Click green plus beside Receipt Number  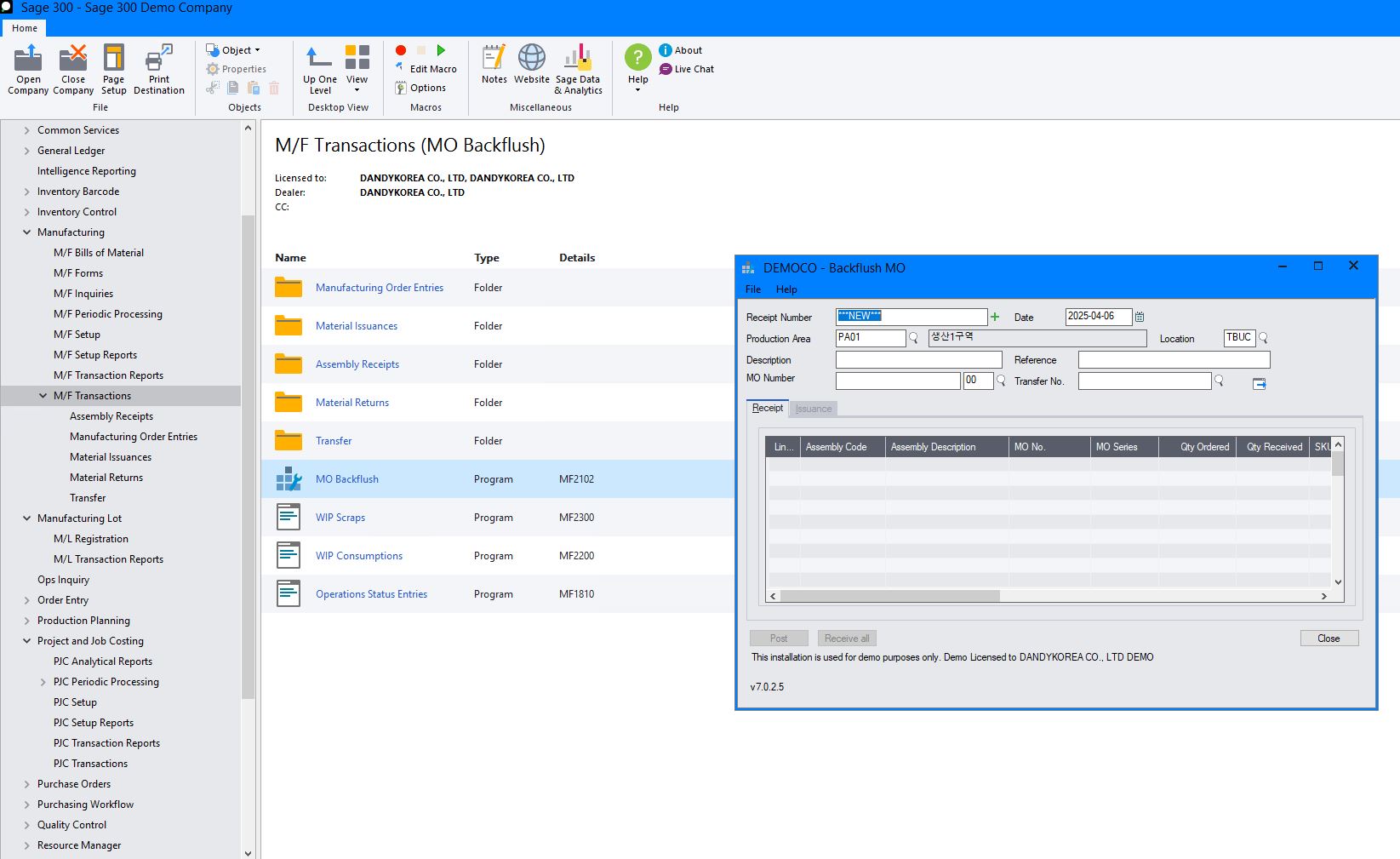pos(995,317)
